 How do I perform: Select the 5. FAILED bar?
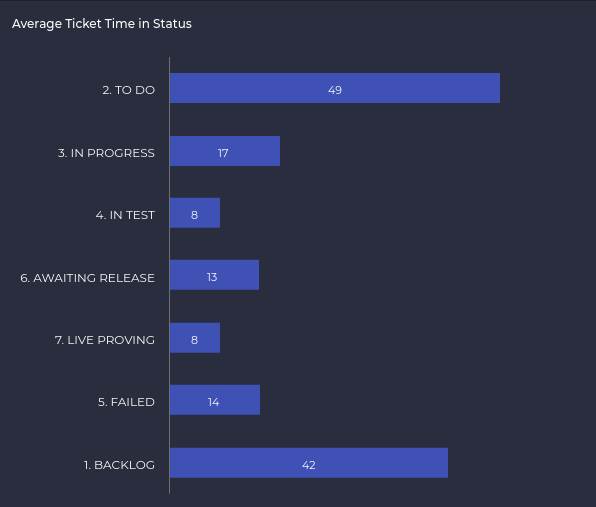(215, 400)
